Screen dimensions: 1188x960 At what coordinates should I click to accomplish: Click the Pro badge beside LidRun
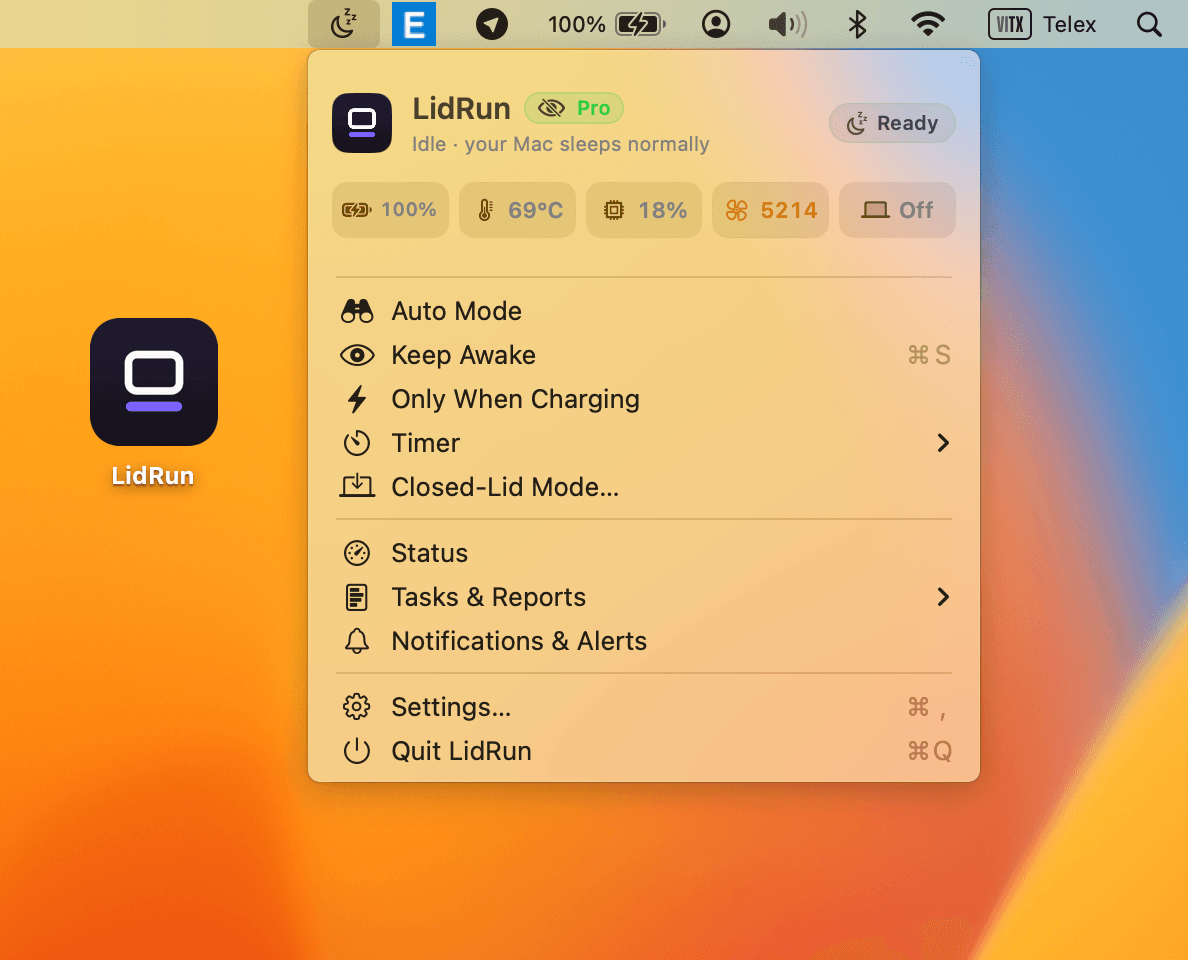[574, 108]
